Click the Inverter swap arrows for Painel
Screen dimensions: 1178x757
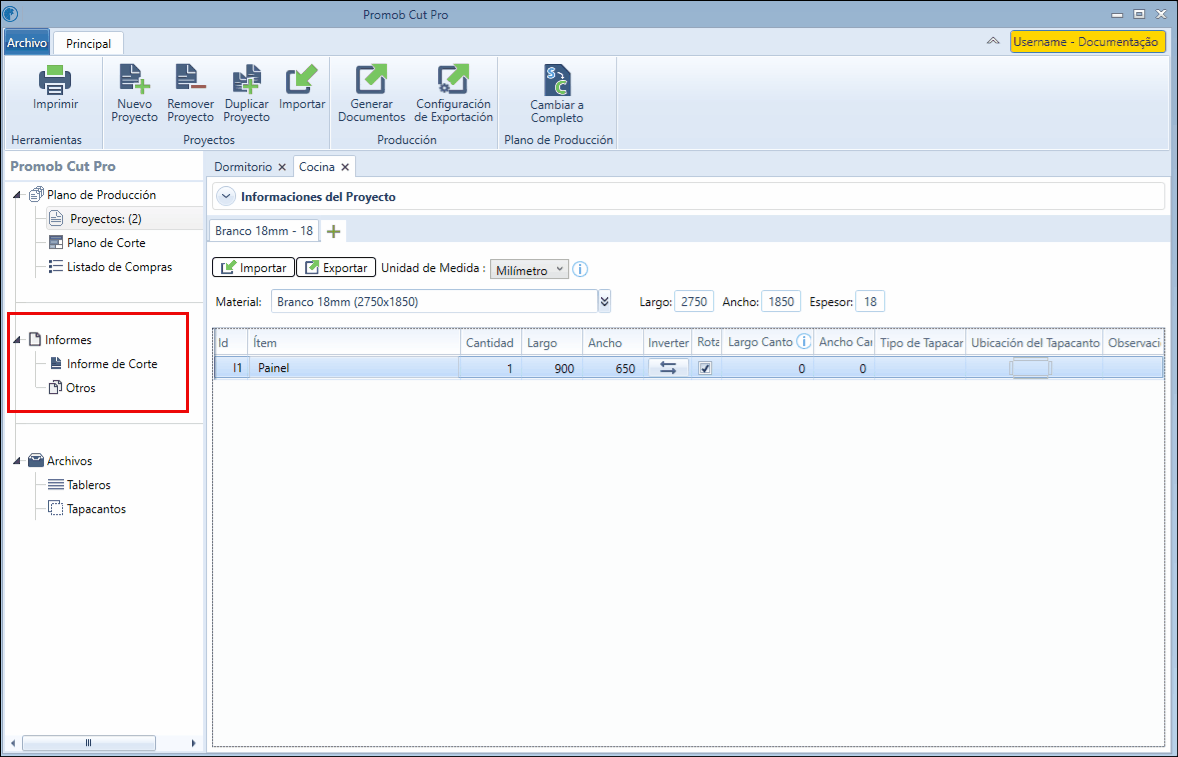668,368
